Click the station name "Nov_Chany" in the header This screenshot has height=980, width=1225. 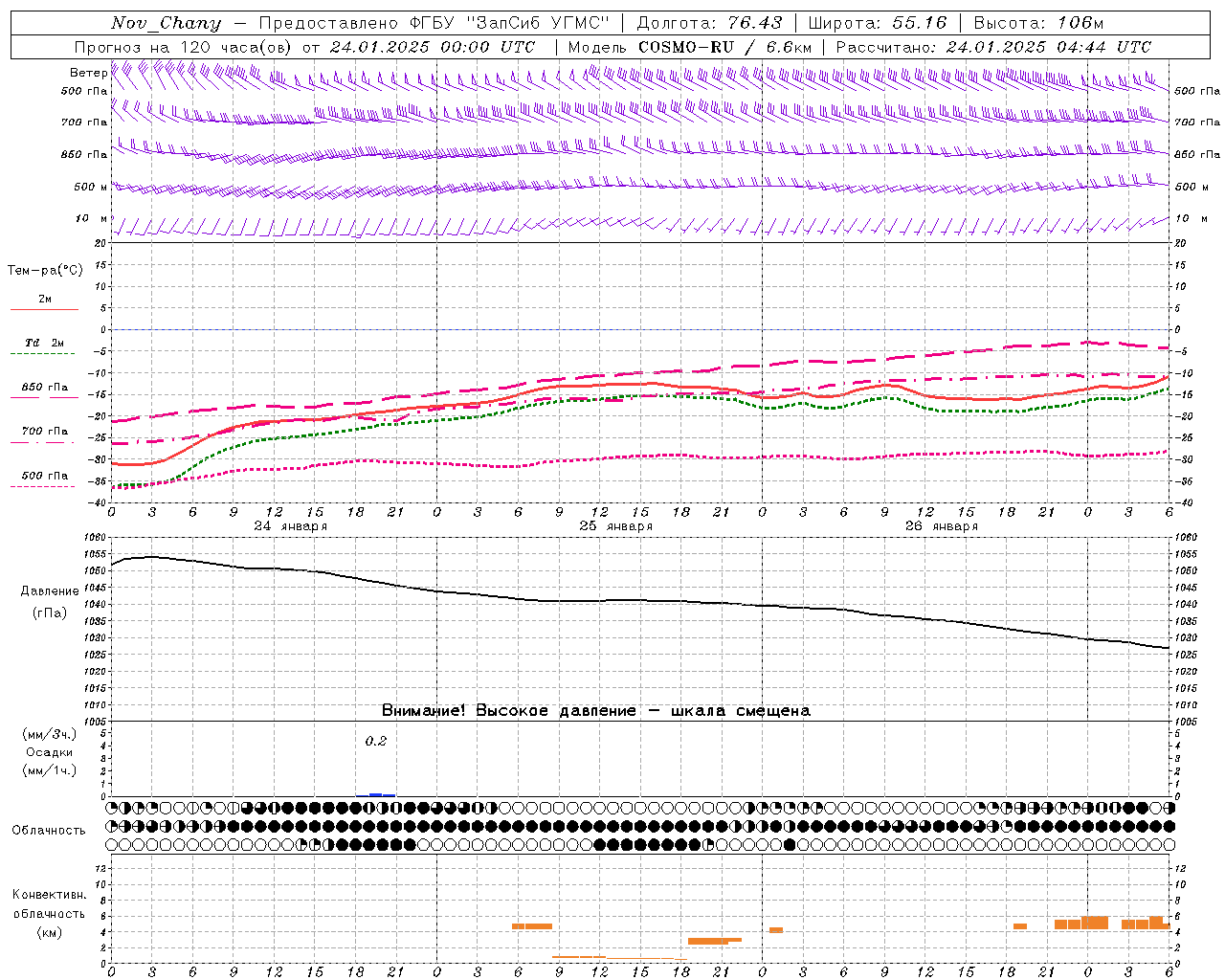tap(166, 23)
